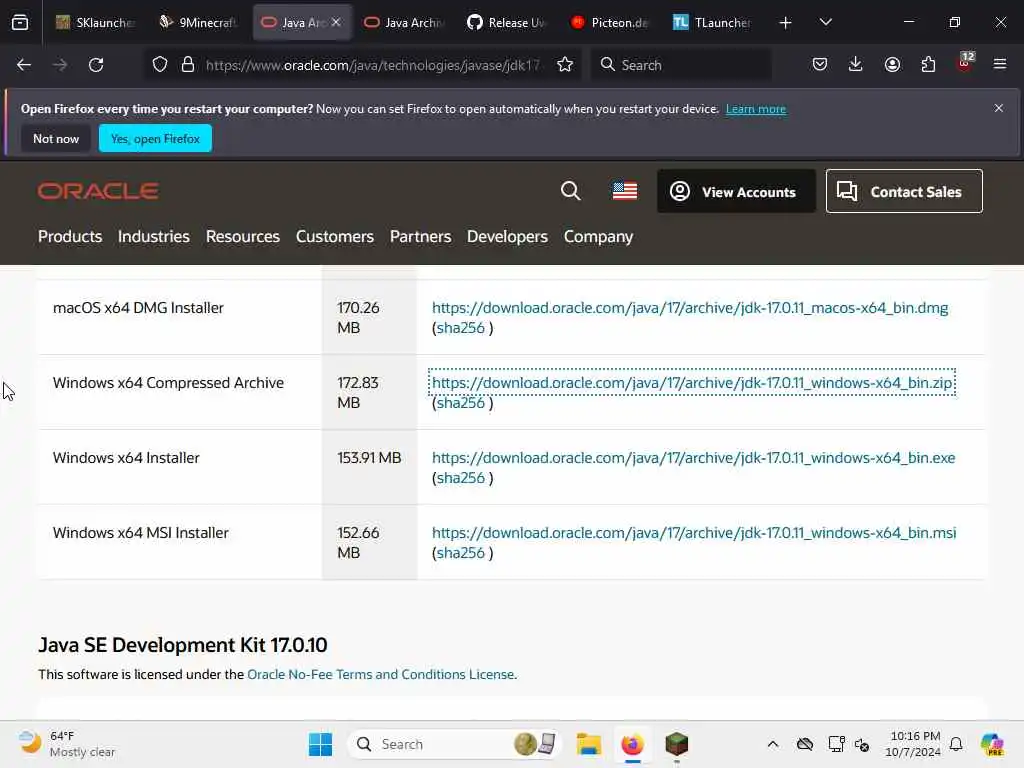Screen dimensions: 1024x768
Task: Dismiss the Firefox startup notification bar
Action: [x=999, y=108]
